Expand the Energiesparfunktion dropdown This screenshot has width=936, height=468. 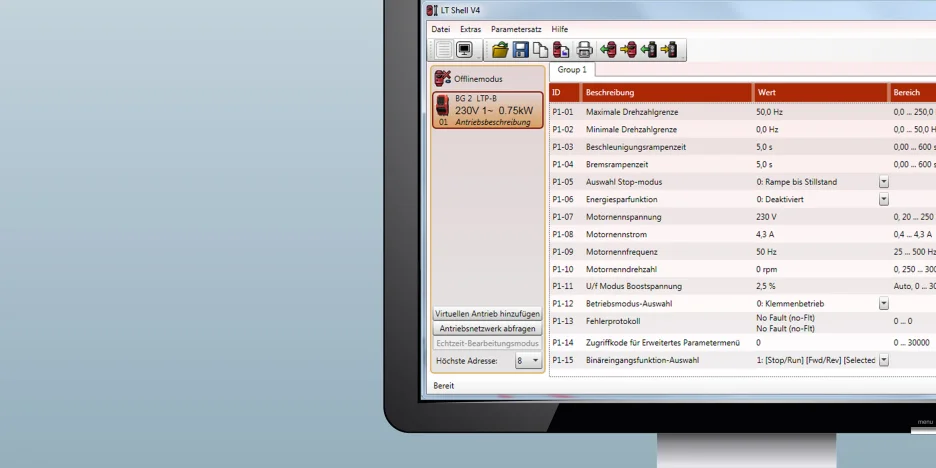(883, 199)
